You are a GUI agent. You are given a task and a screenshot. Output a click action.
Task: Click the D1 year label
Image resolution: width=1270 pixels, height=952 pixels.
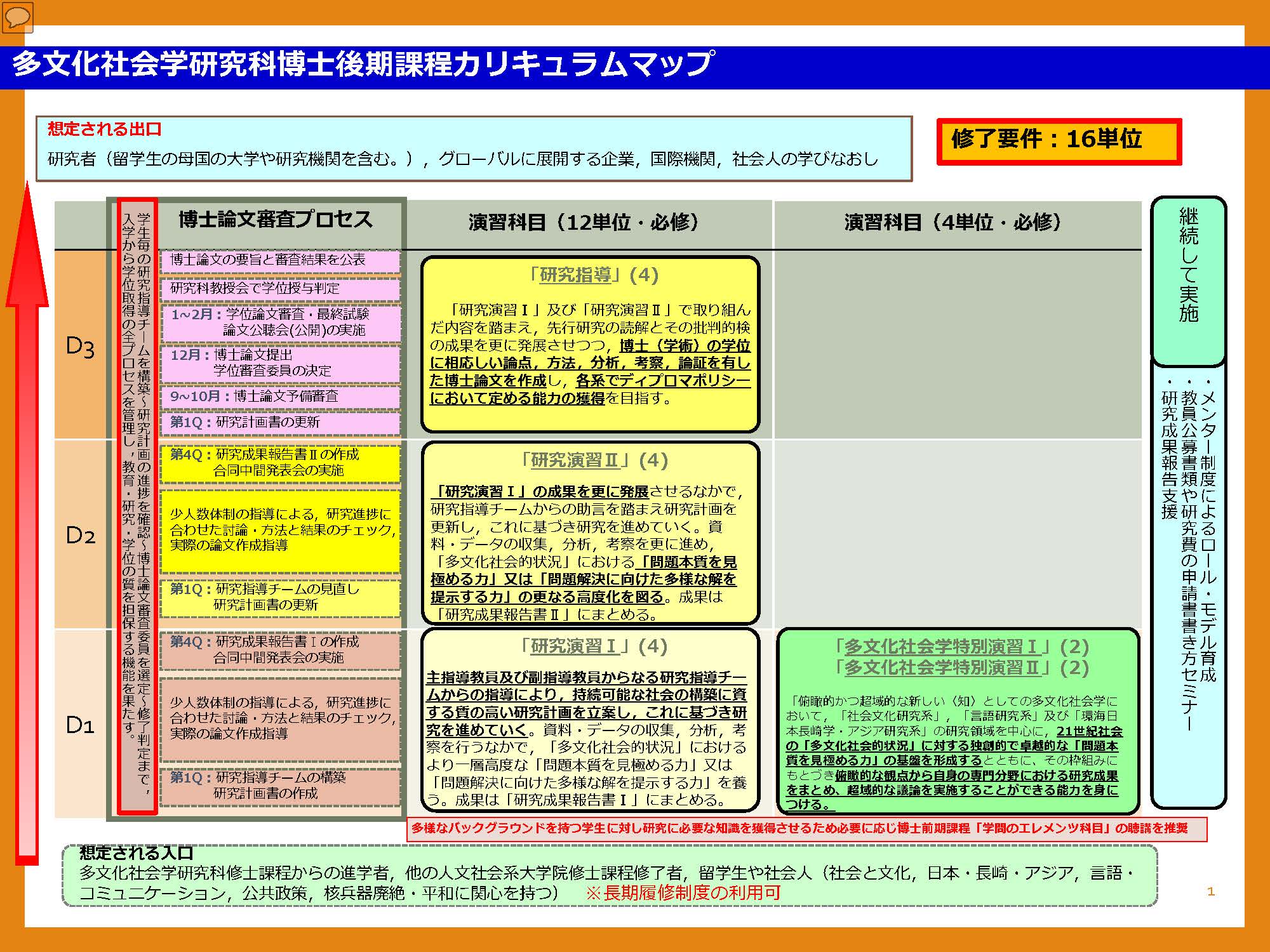tap(80, 724)
